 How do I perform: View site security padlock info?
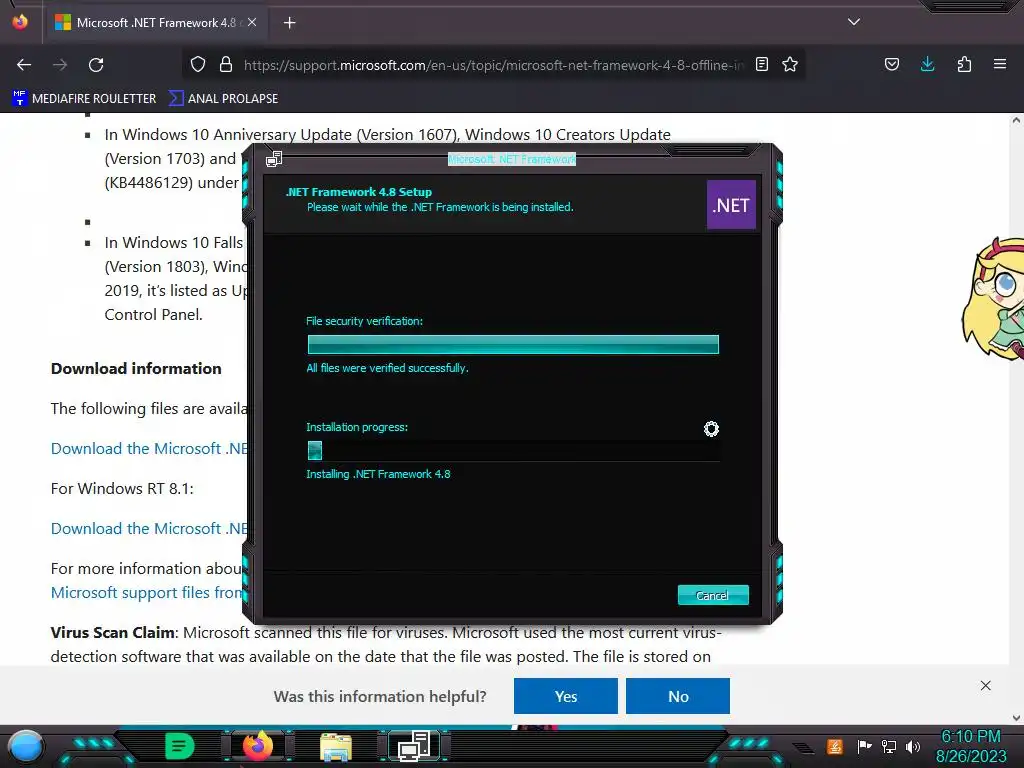226,64
